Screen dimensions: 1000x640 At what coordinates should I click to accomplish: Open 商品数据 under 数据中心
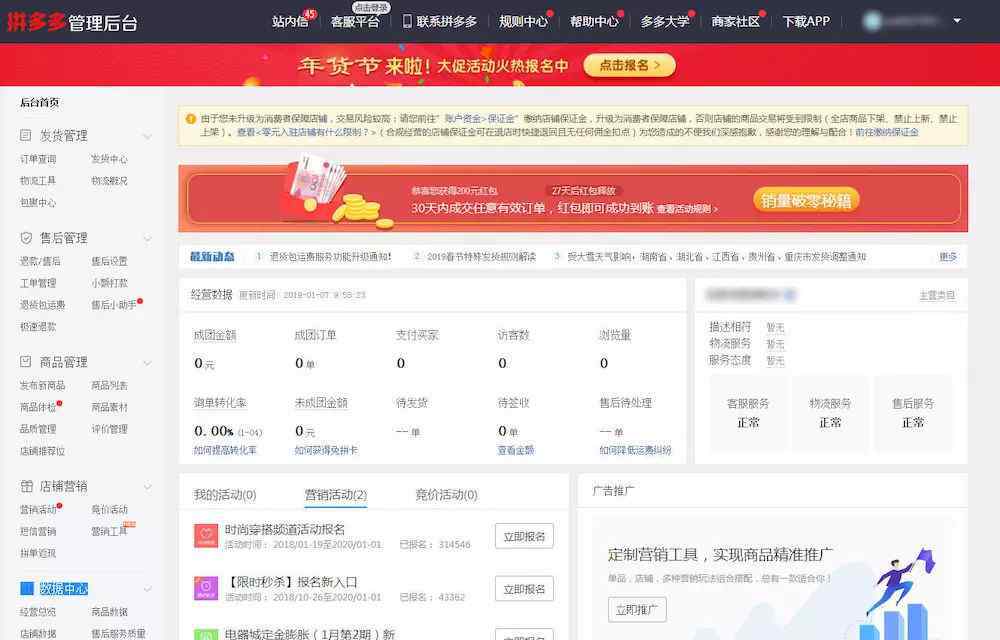click(109, 611)
